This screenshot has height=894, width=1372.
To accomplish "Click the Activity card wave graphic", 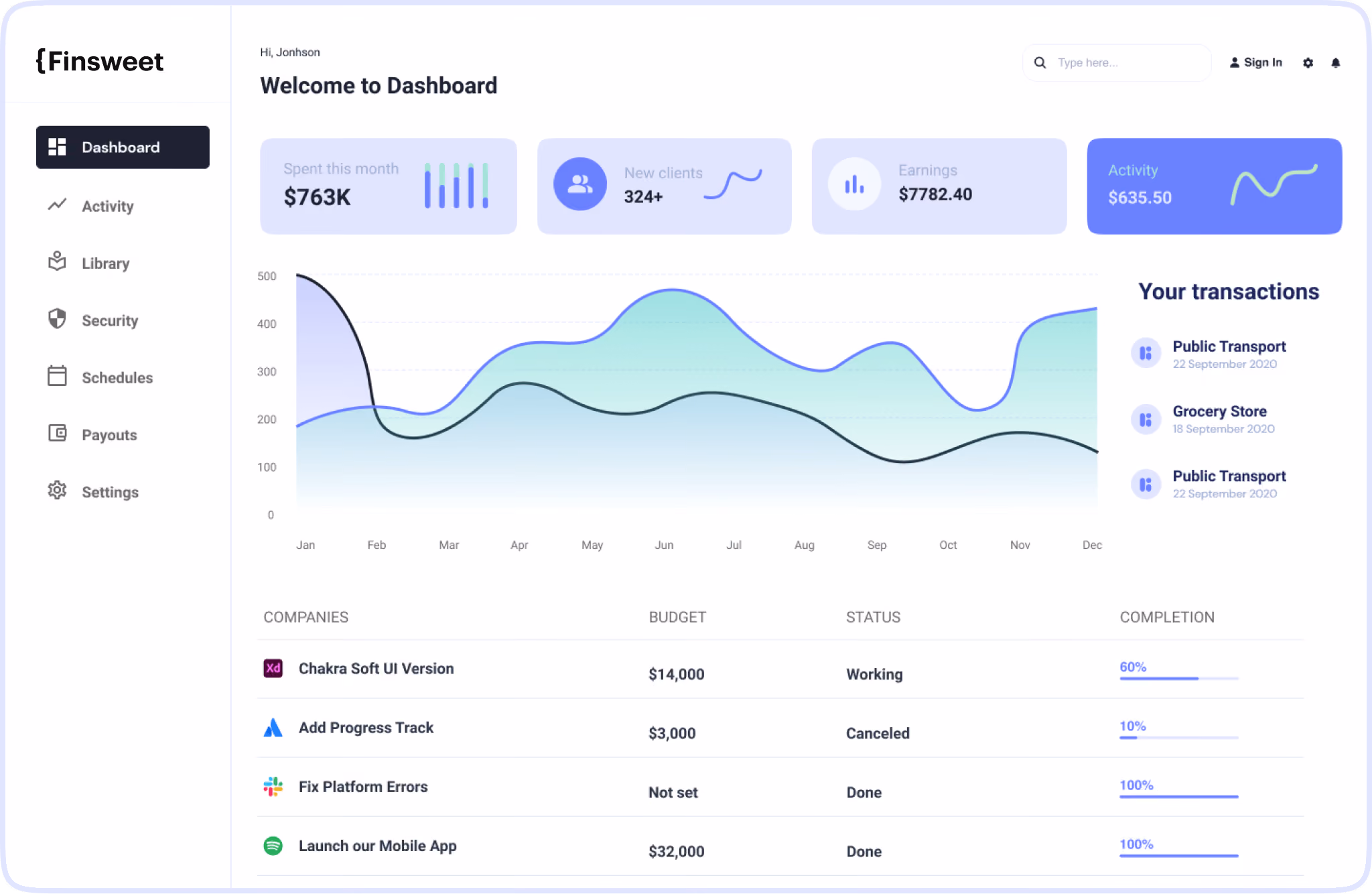I will point(1274,184).
